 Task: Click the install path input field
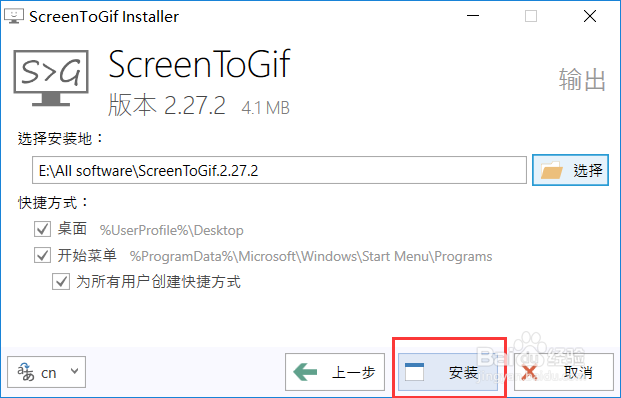(279, 170)
